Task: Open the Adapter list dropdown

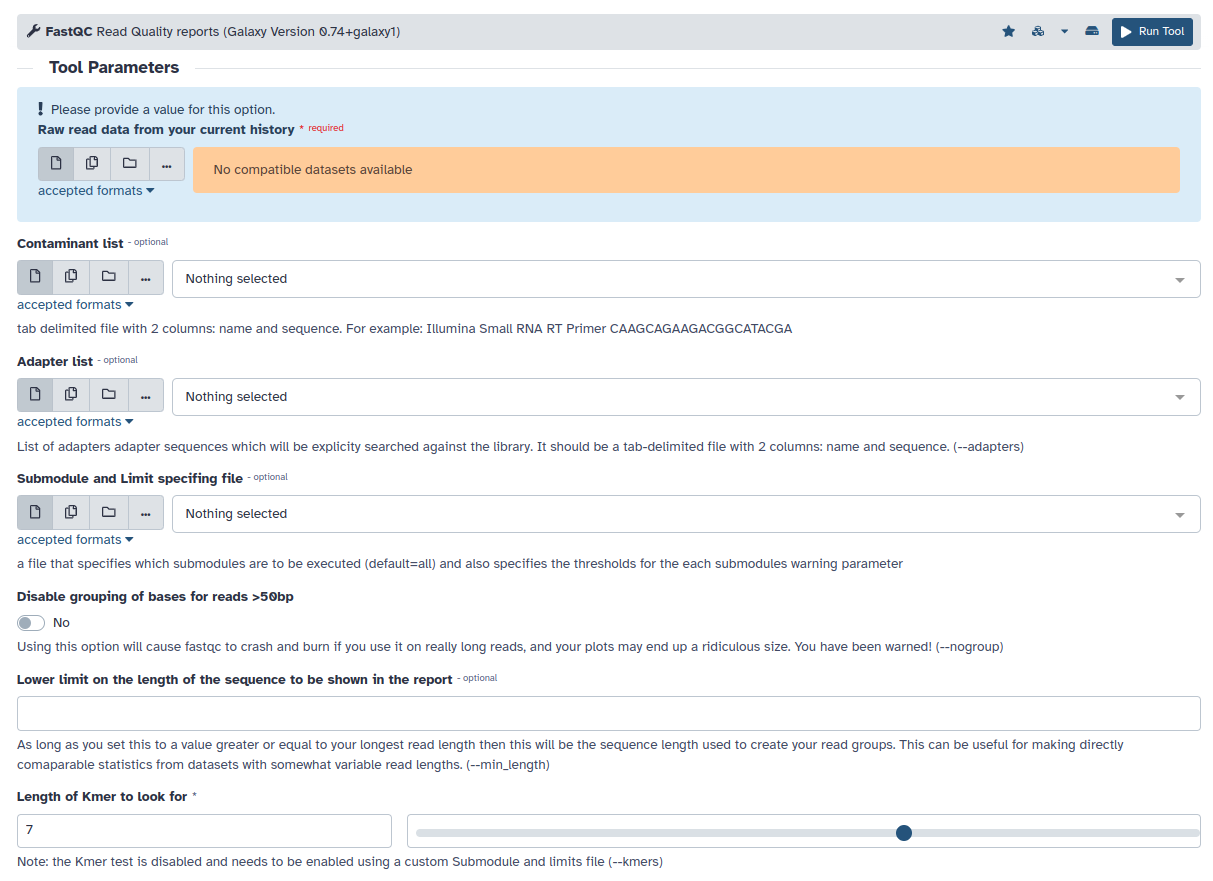Action: (686, 397)
